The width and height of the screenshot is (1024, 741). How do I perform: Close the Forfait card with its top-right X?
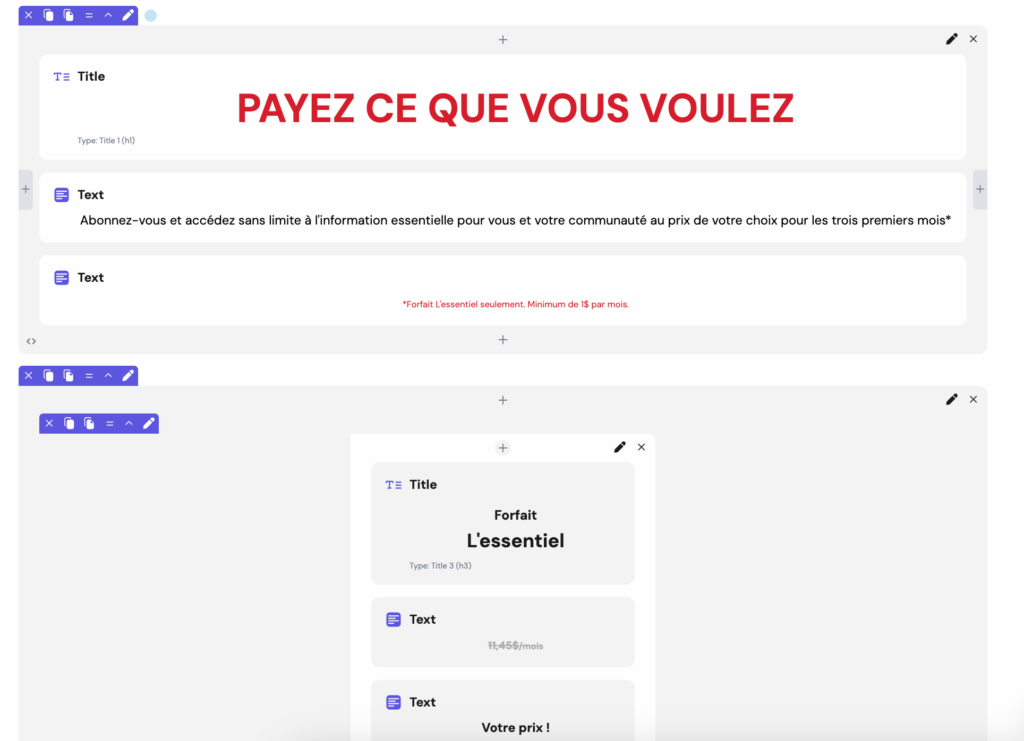tap(641, 447)
